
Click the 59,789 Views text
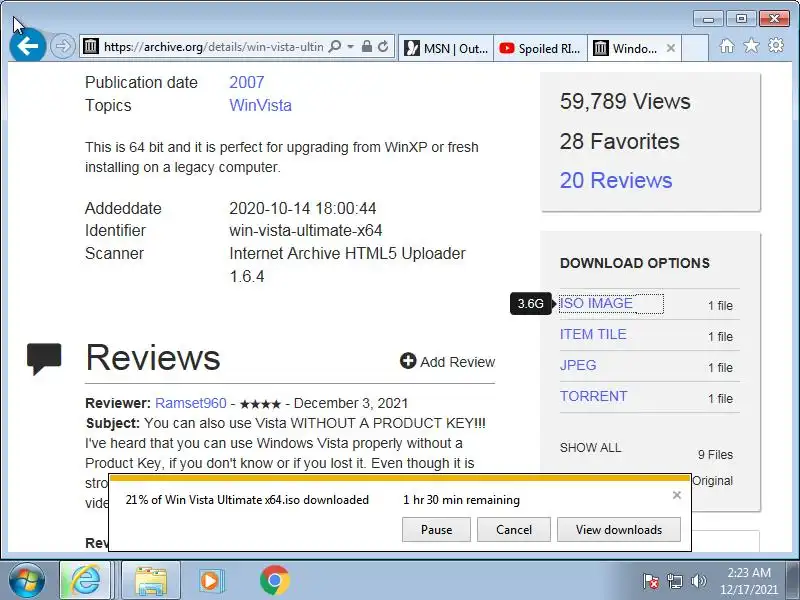(x=625, y=101)
